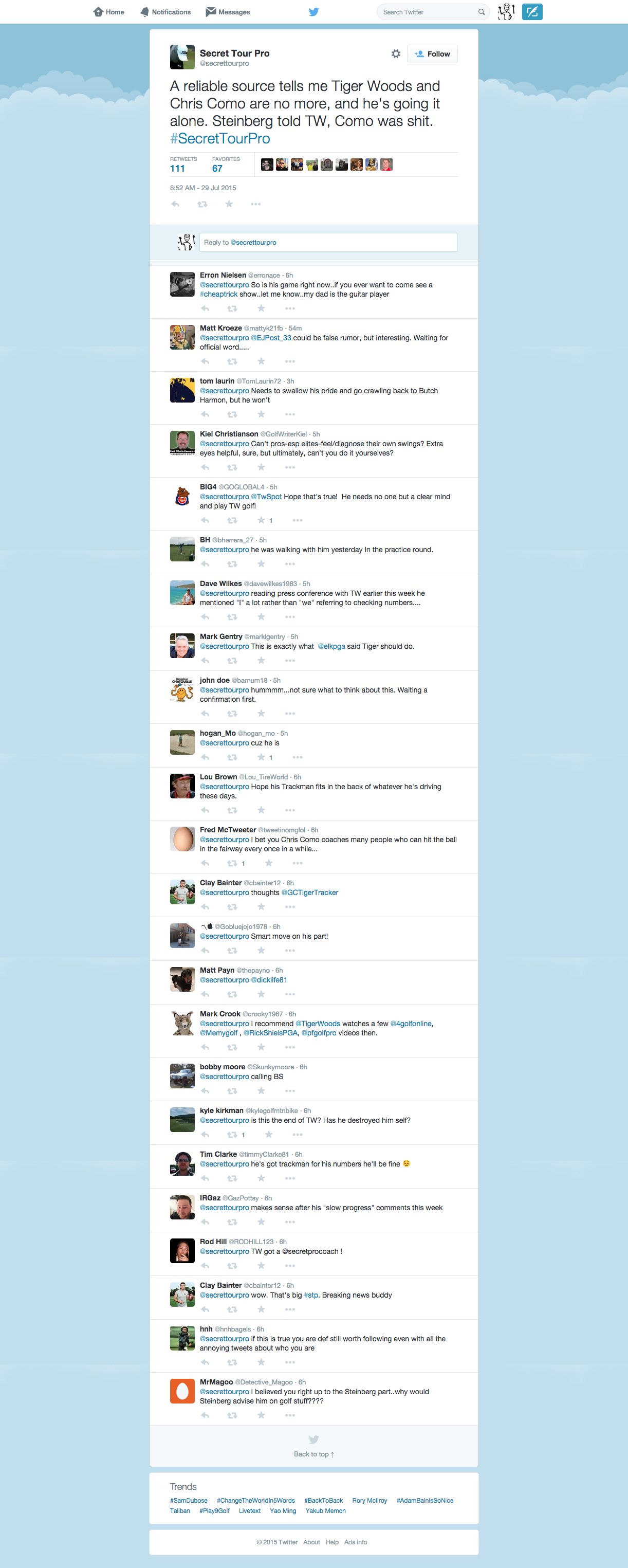Click the search magnifier icon

click(482, 12)
